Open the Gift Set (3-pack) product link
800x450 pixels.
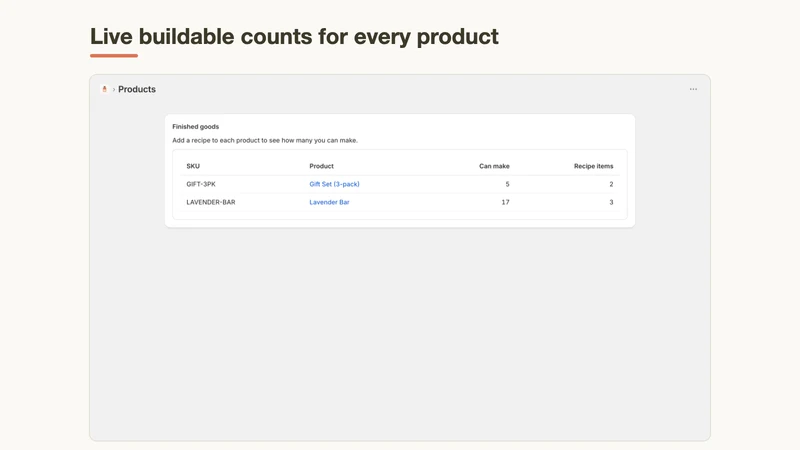(334, 184)
